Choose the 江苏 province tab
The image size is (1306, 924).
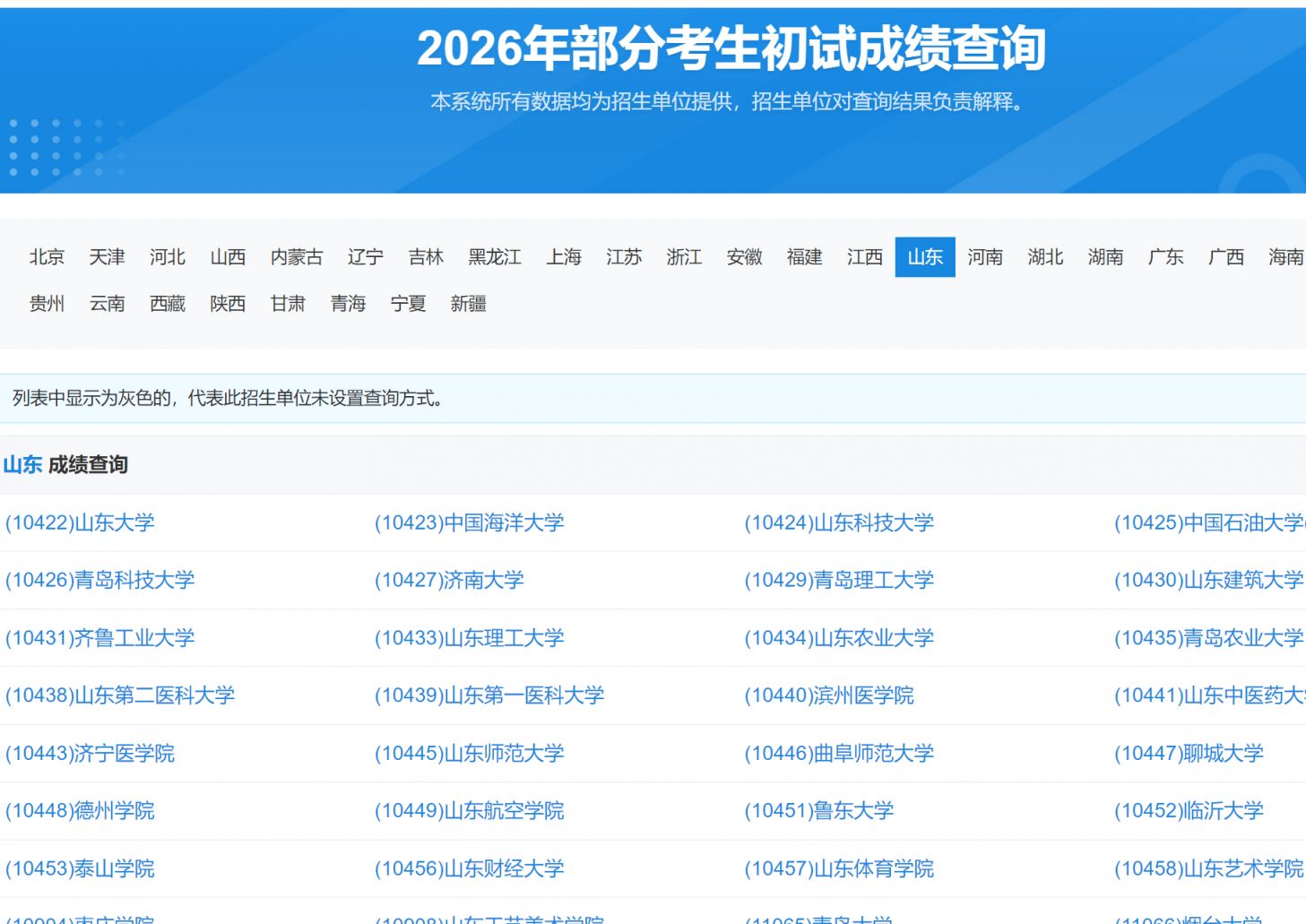coord(624,257)
